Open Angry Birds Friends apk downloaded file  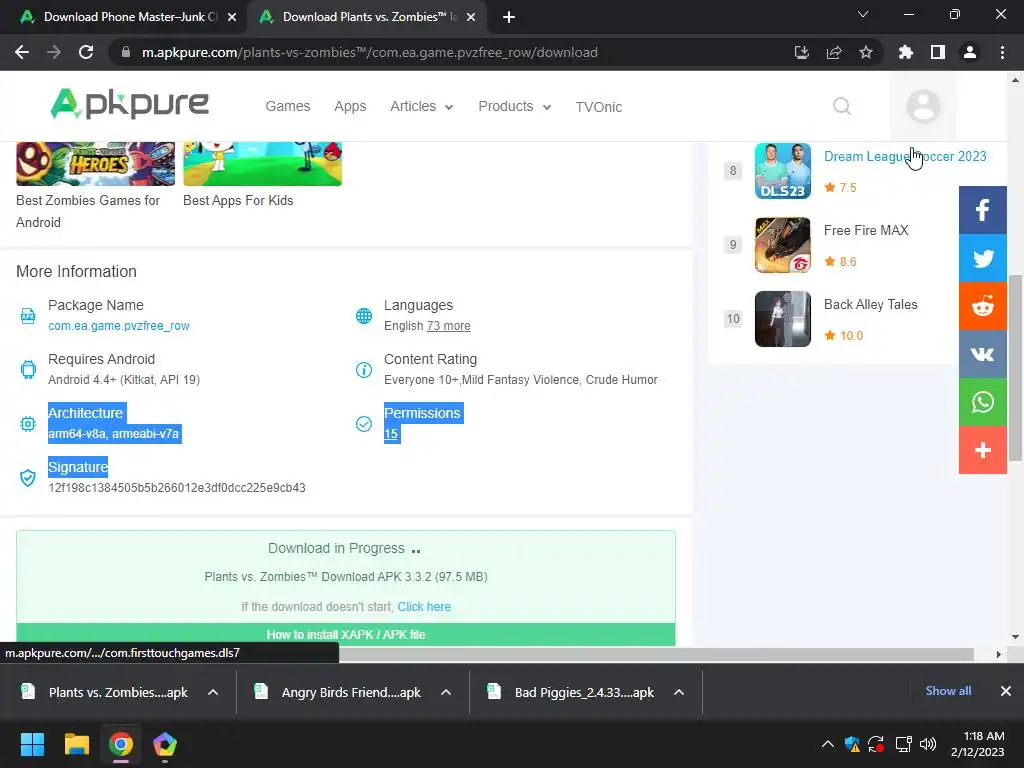tap(339, 692)
